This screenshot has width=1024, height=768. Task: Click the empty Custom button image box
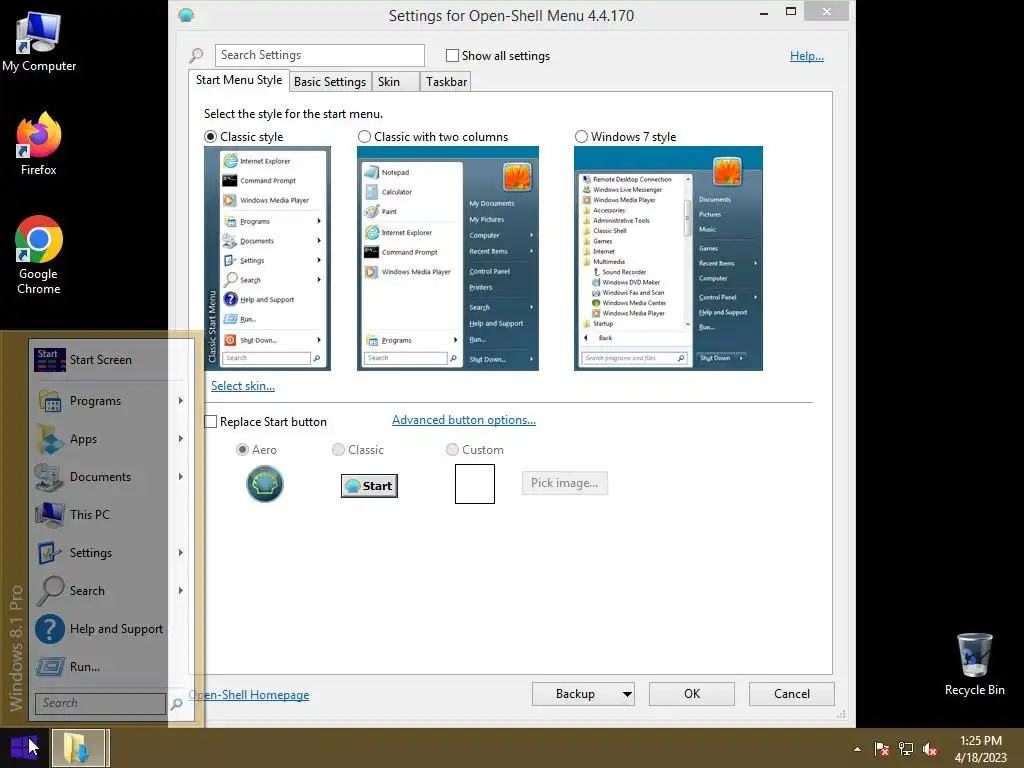pyautogui.click(x=475, y=484)
